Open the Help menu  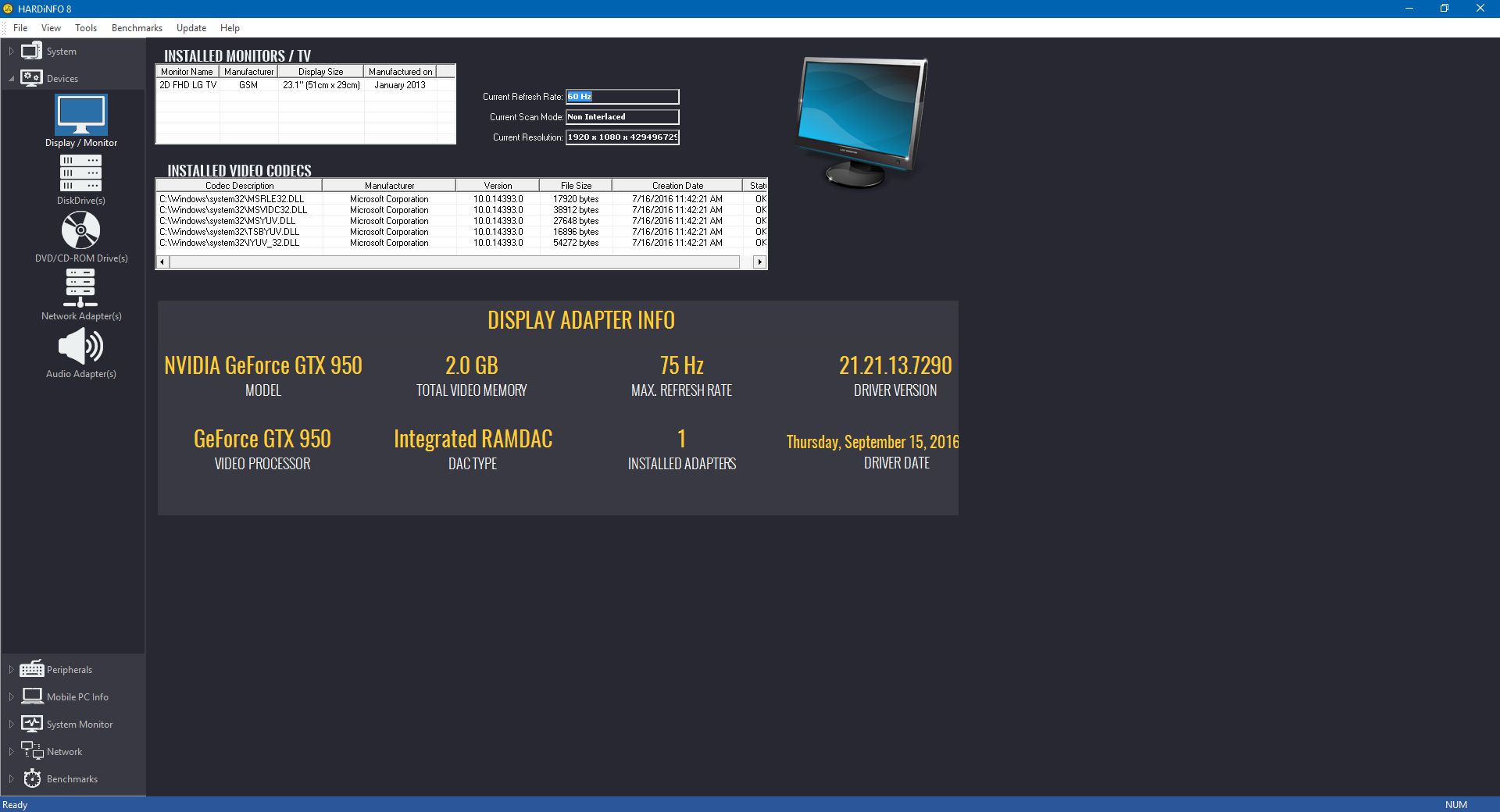click(x=230, y=28)
